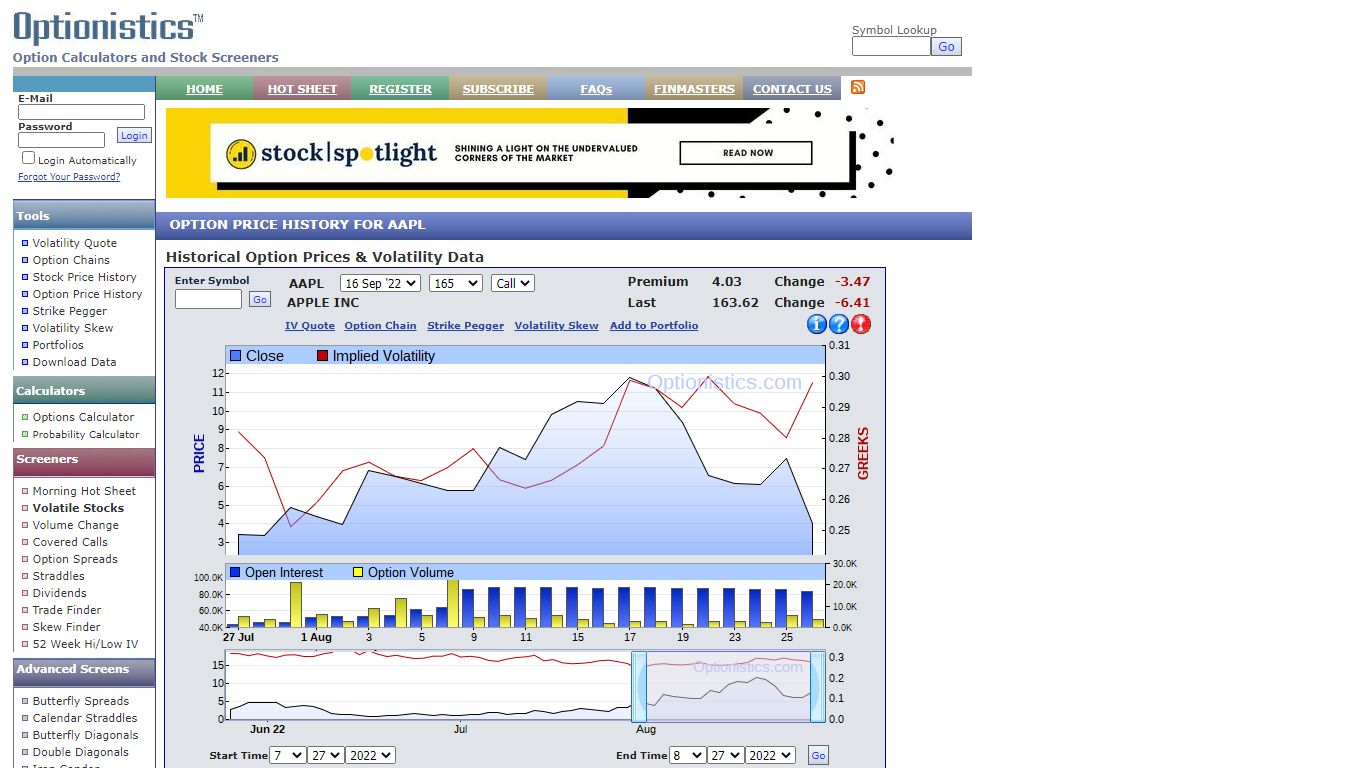Open the FAQs tab
1366x768 pixels.
(x=596, y=89)
